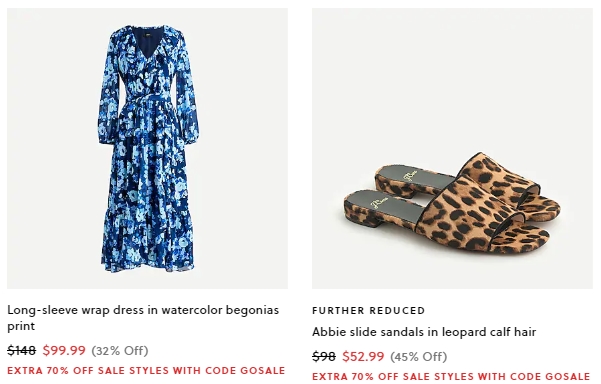Select the $52.99 sale price
The image size is (601, 384).
pos(363,356)
